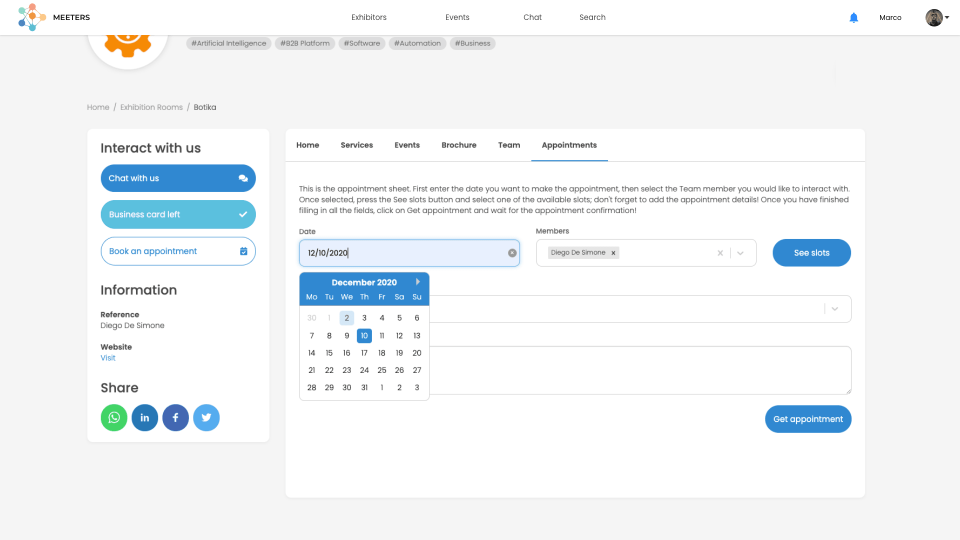Image resolution: width=960 pixels, height=540 pixels.
Task: Remove Diego De Simone member tag
Action: (613, 253)
